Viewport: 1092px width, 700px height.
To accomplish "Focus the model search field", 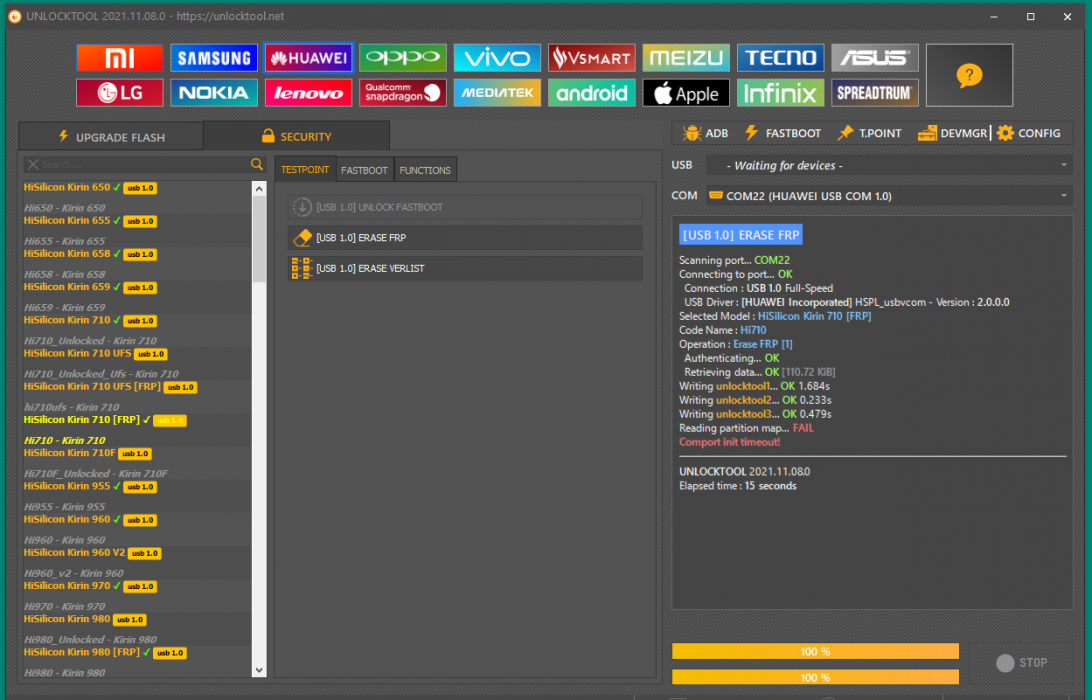I will pos(144,164).
